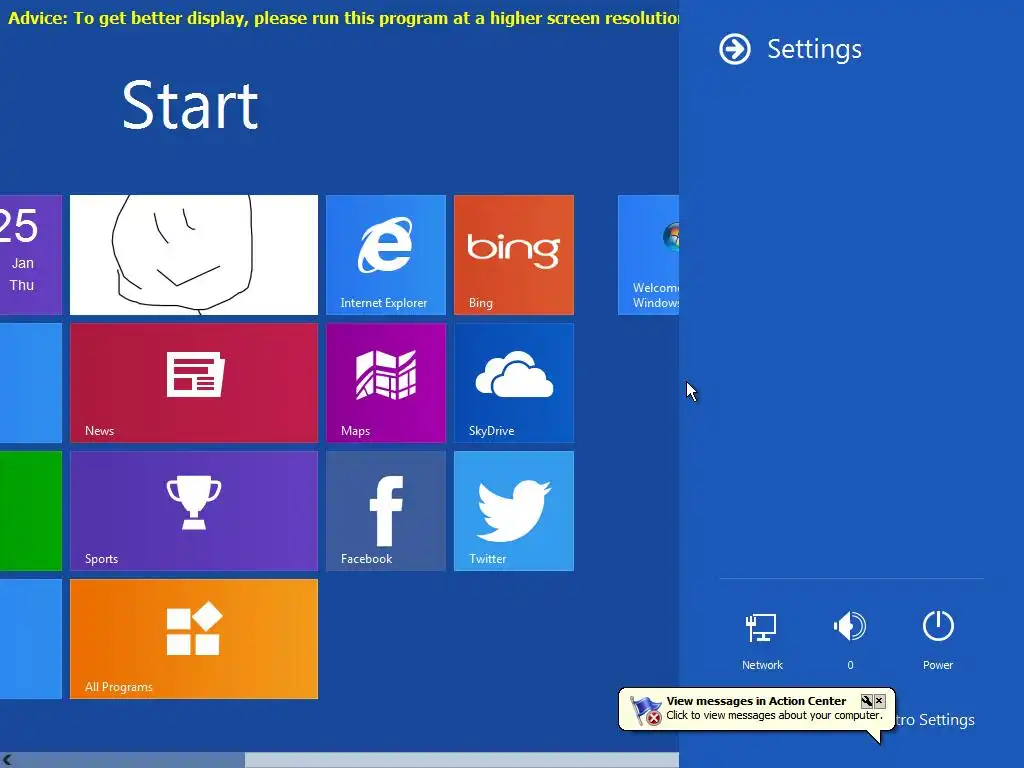Open the Maps tile
Image resolution: width=1024 pixels, height=768 pixels.
point(386,383)
